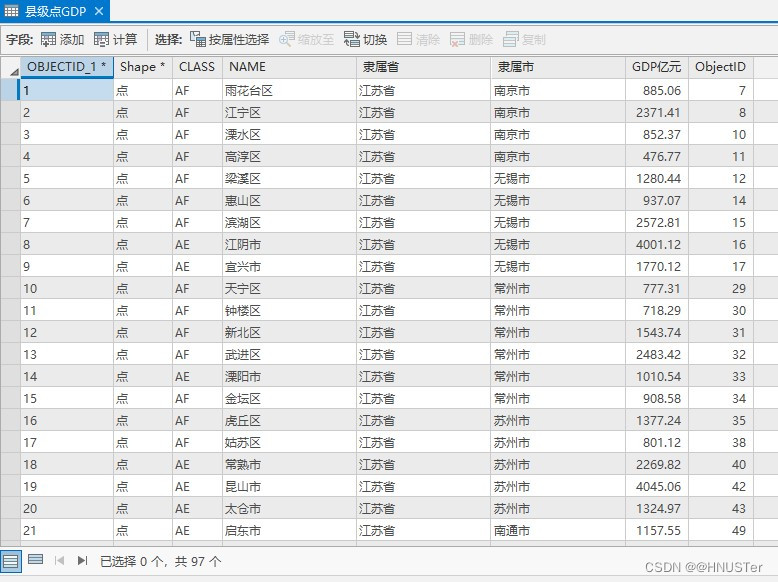Image resolution: width=778 pixels, height=582 pixels.
Task: Click the 常熟市 name cell
Action: pos(289,464)
